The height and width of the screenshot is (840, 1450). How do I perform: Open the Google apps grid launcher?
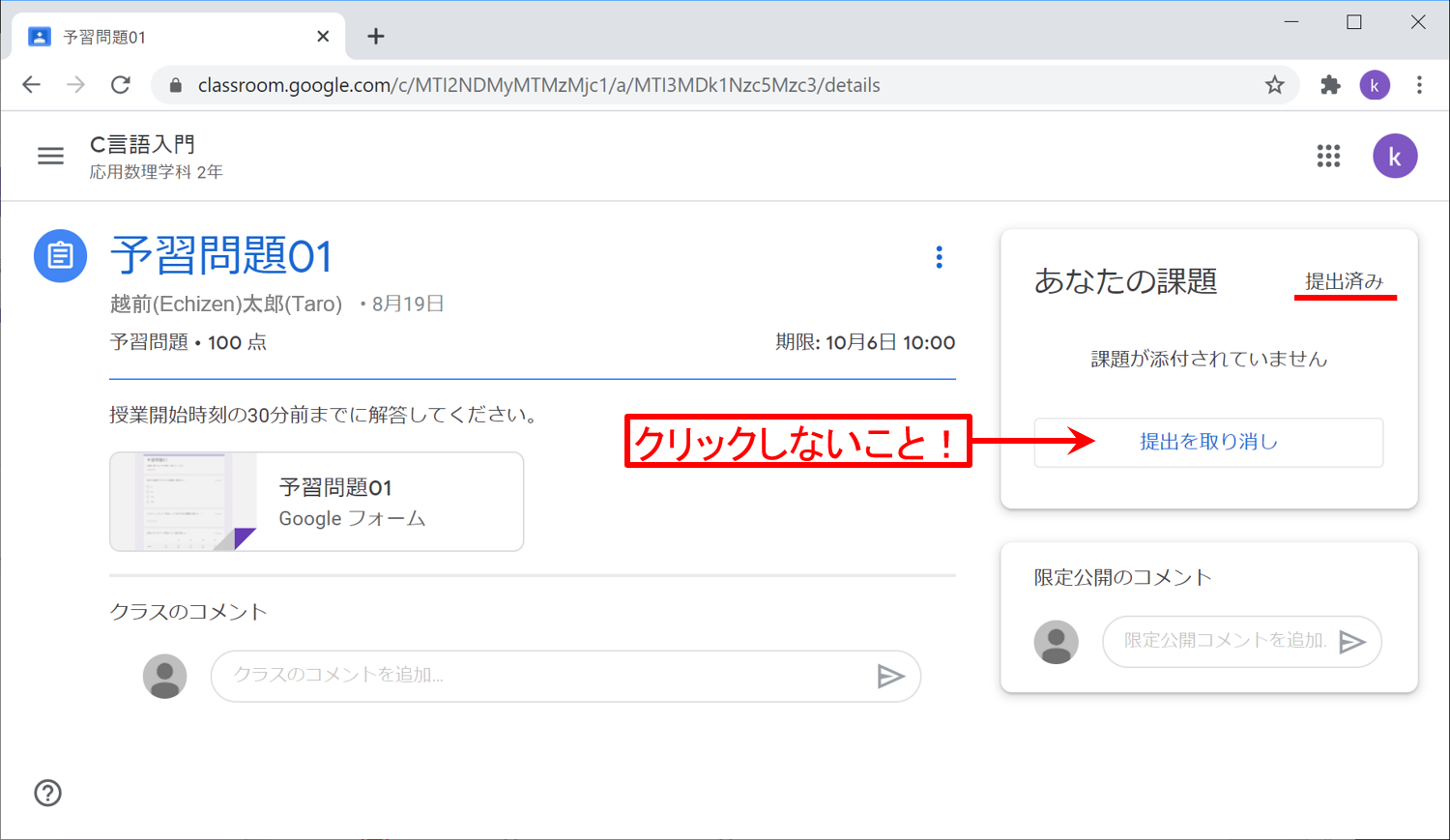1328,156
